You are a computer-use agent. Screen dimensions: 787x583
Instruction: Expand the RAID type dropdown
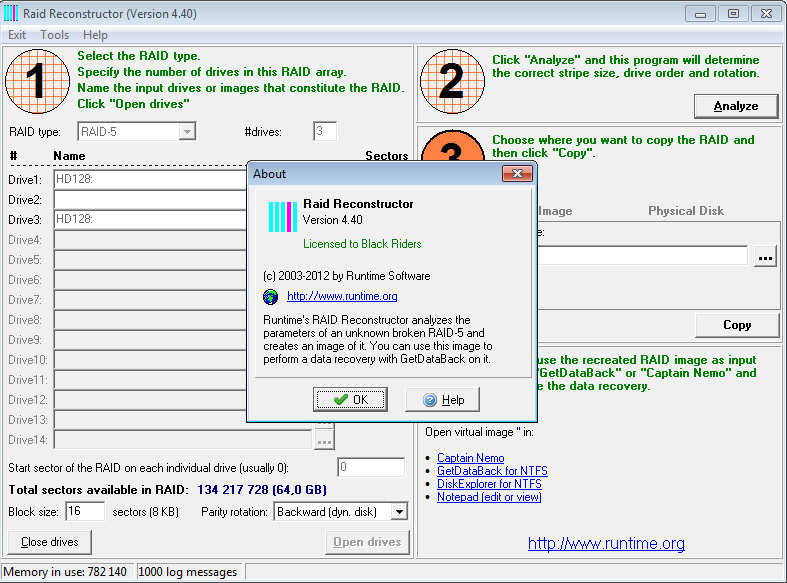click(x=187, y=131)
